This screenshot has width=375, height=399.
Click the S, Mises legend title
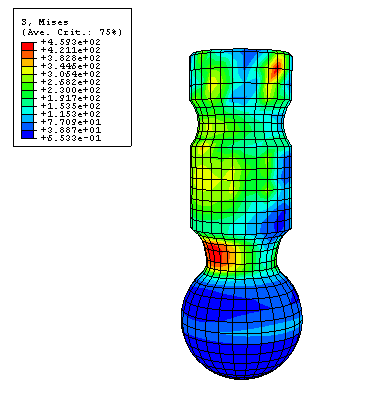45,22
